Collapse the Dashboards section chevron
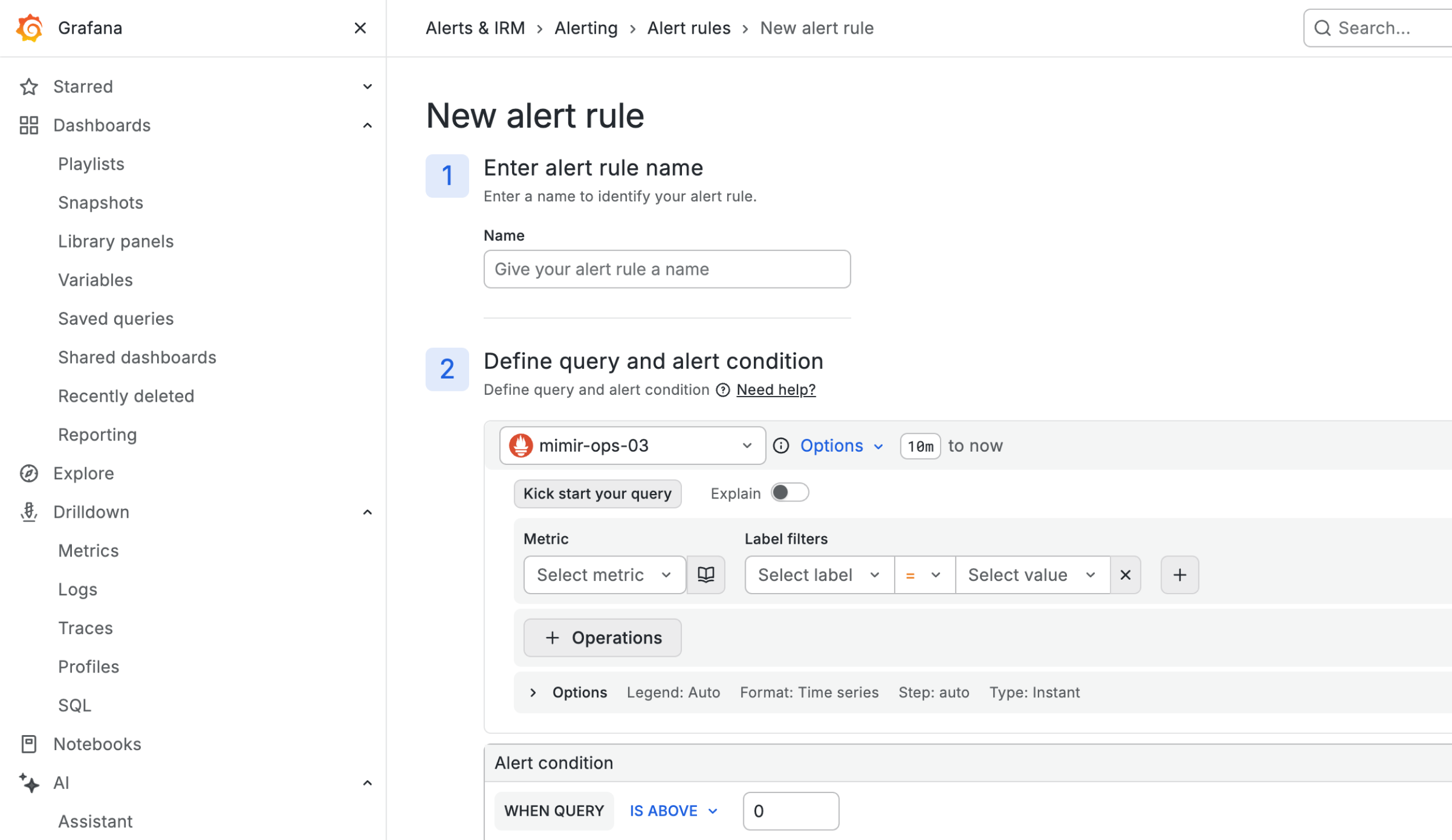 click(367, 125)
